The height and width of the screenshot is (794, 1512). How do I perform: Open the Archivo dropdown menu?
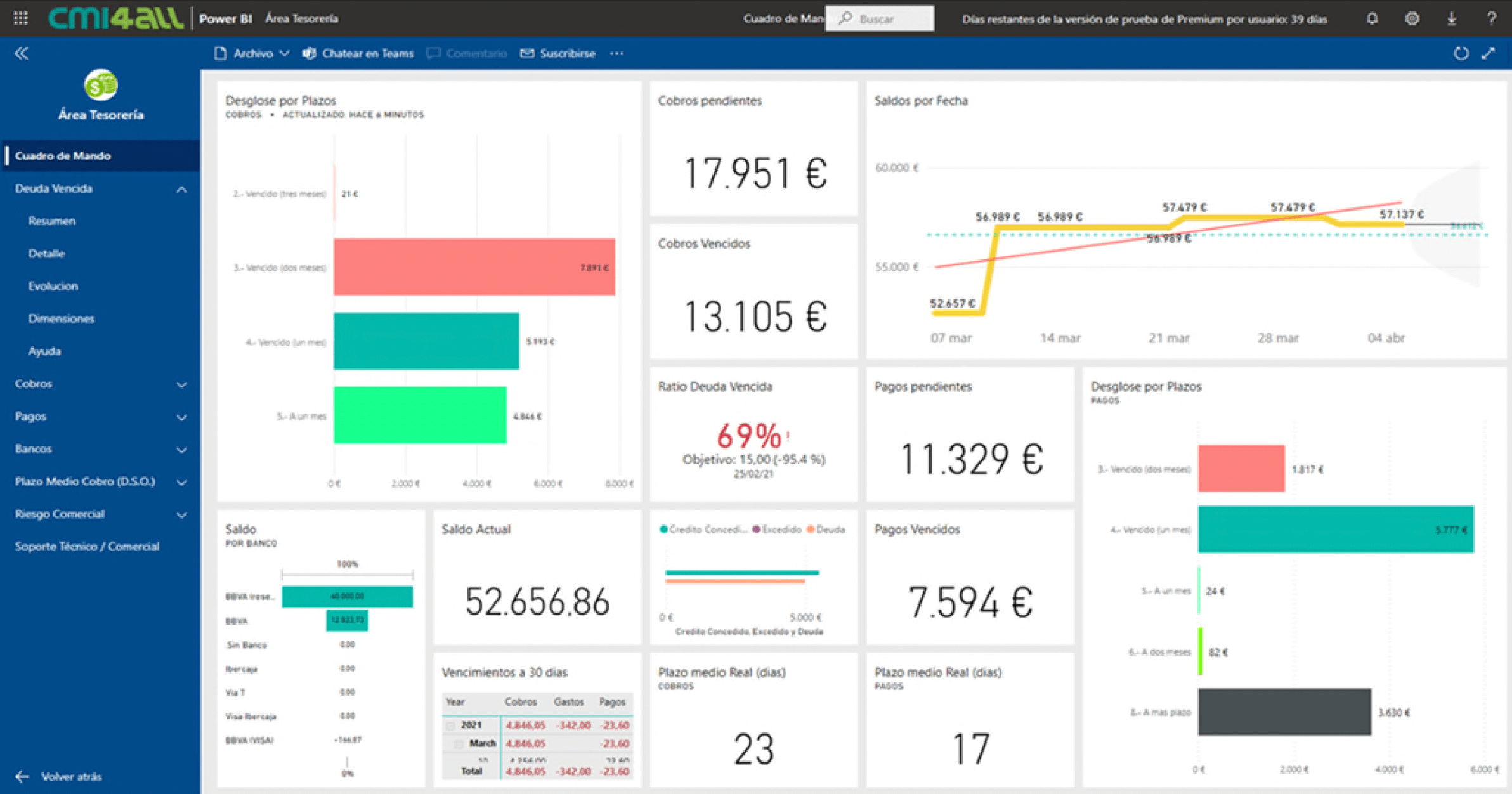point(252,53)
